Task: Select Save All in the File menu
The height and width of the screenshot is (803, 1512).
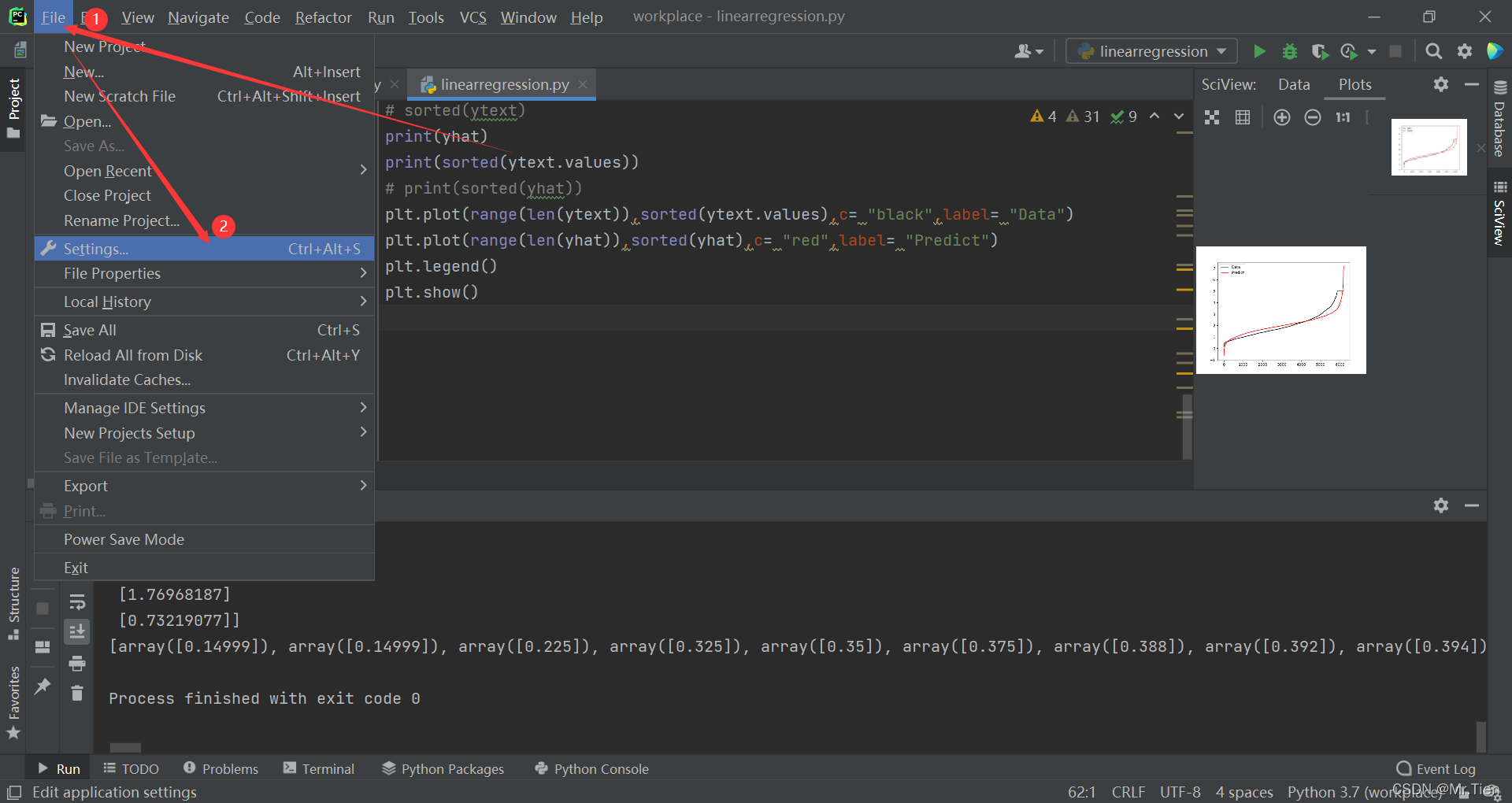Action: click(x=204, y=330)
